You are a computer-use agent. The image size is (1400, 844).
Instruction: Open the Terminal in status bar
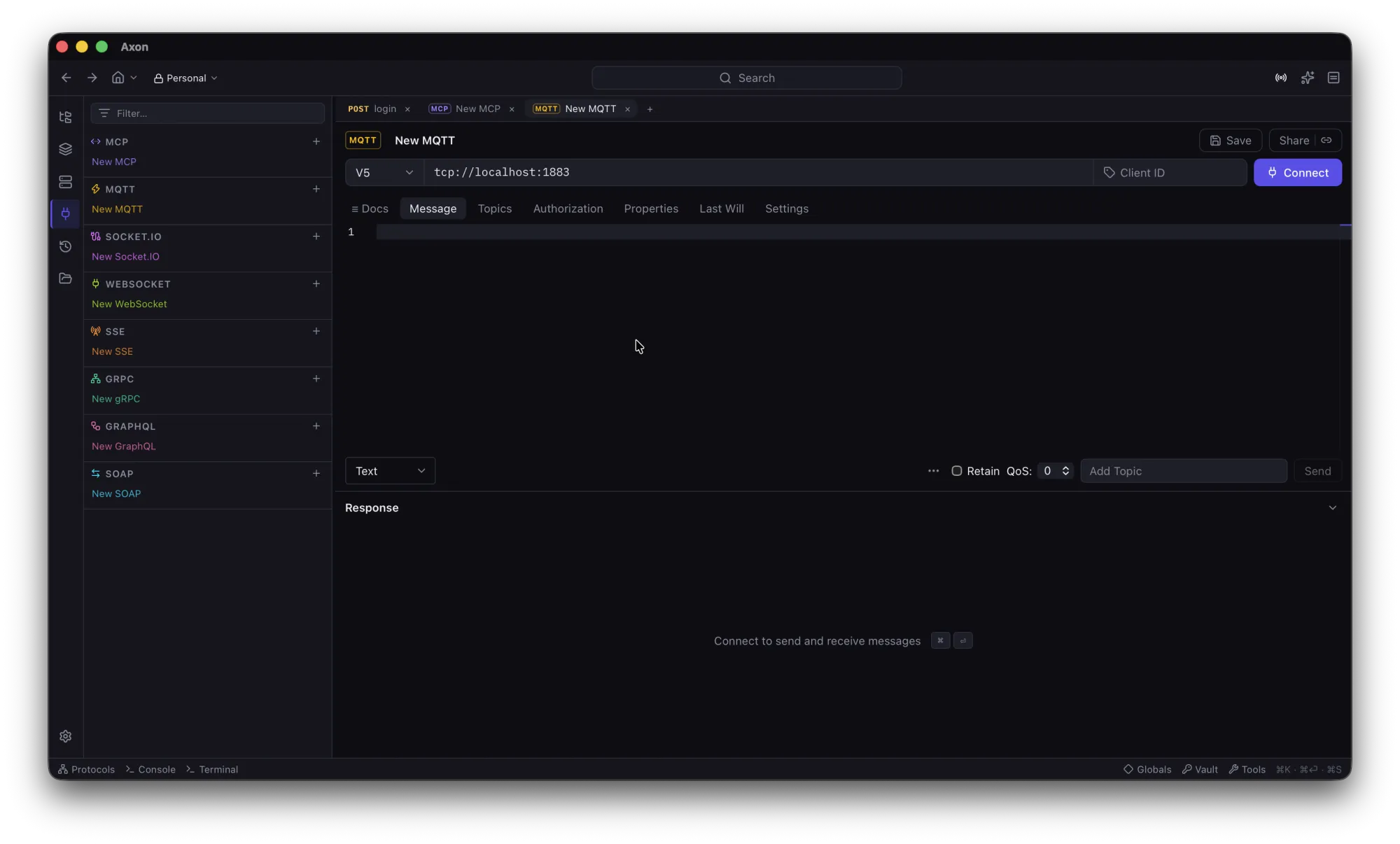coord(212,769)
